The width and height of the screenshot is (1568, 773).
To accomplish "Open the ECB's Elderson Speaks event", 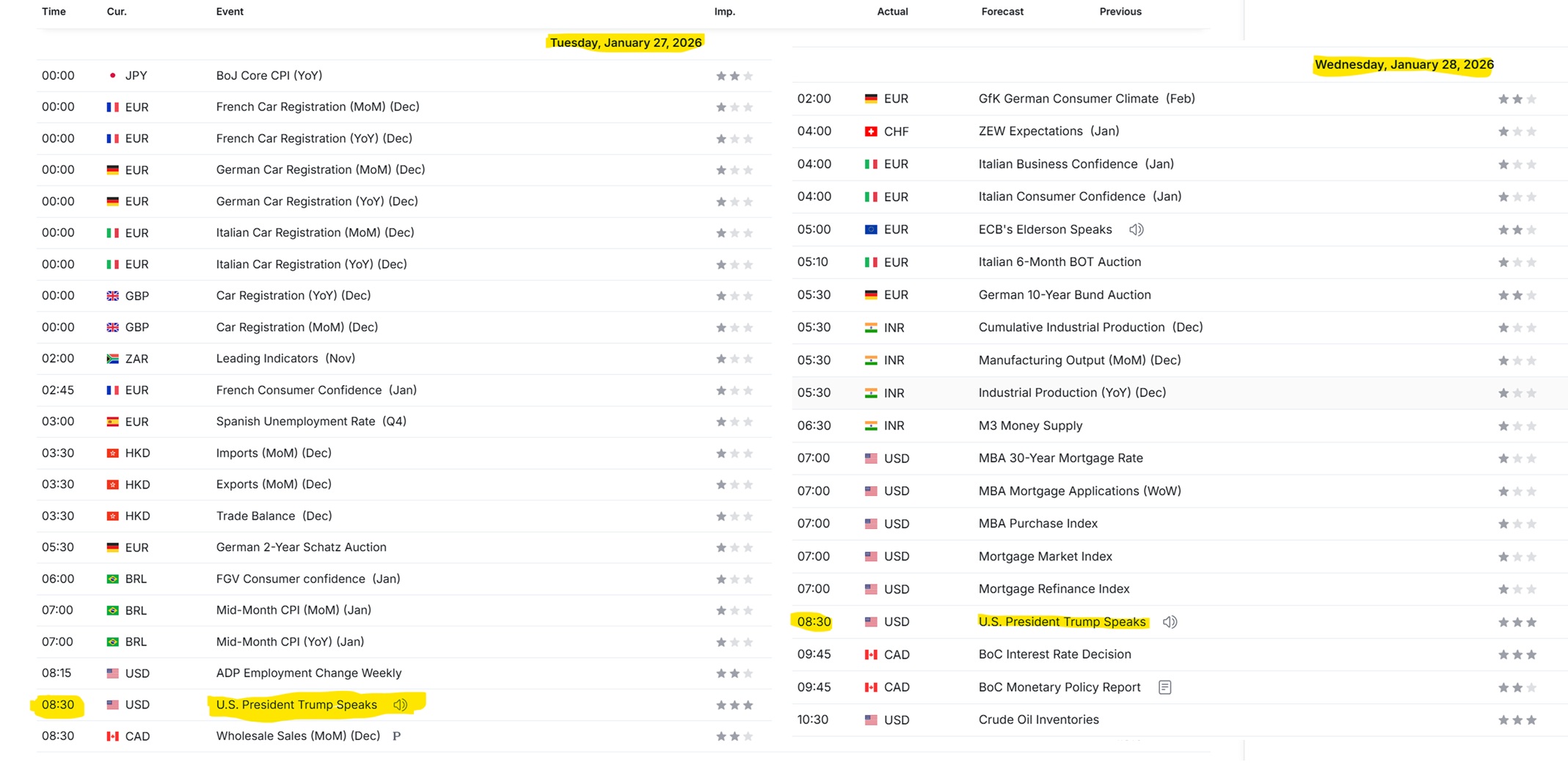I will pyautogui.click(x=1045, y=230).
